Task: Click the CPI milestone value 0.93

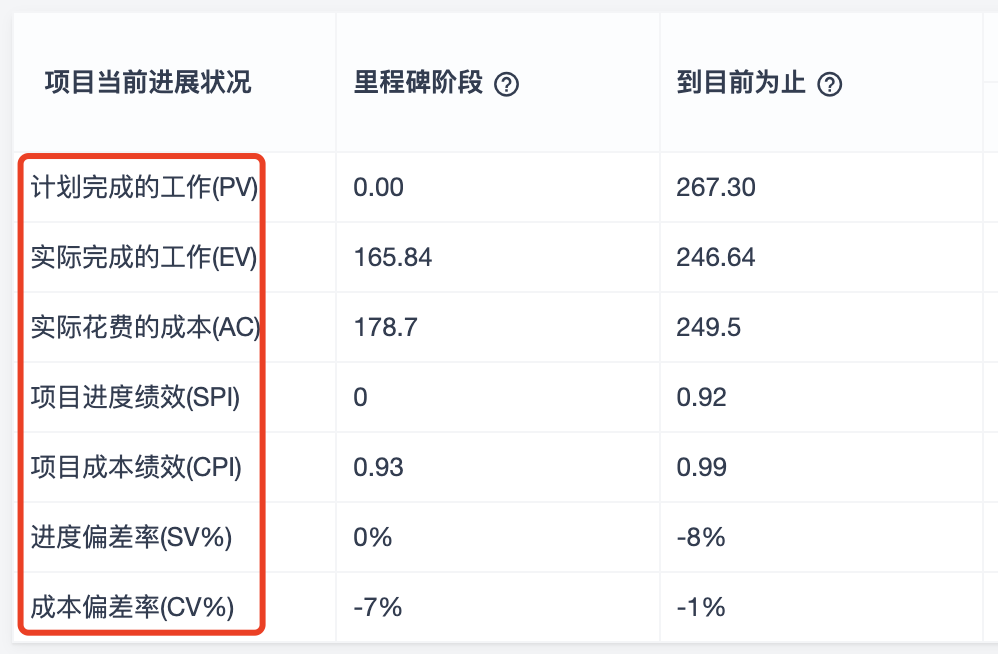Action: point(378,467)
